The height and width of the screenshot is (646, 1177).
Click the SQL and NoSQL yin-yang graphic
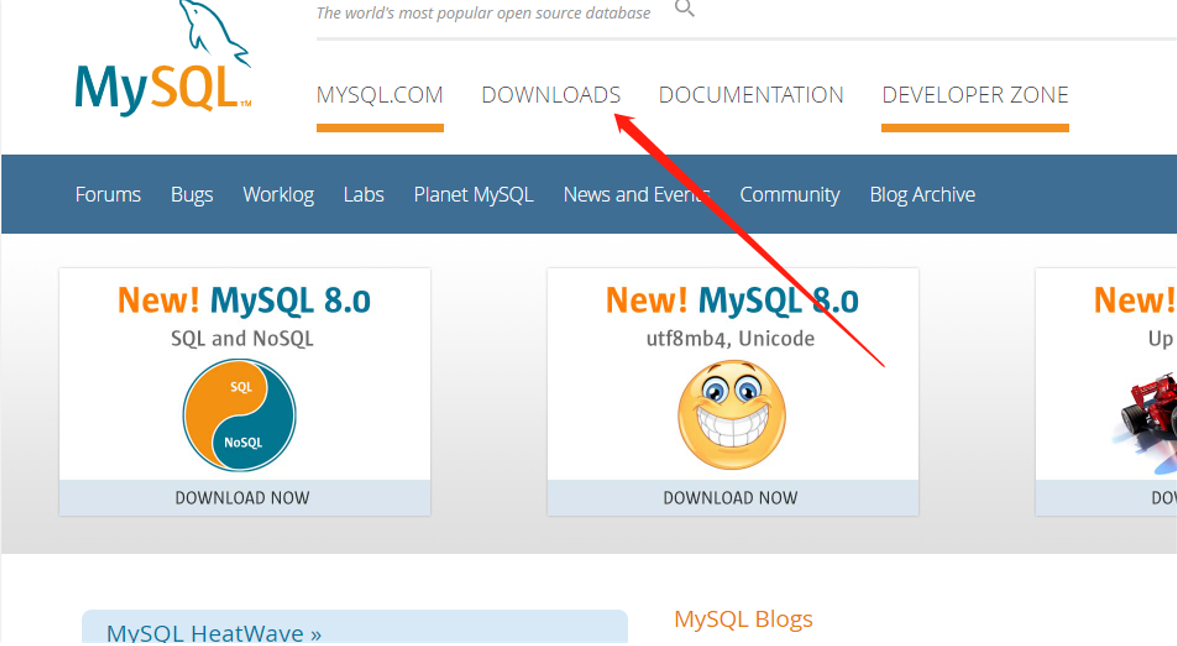(239, 415)
